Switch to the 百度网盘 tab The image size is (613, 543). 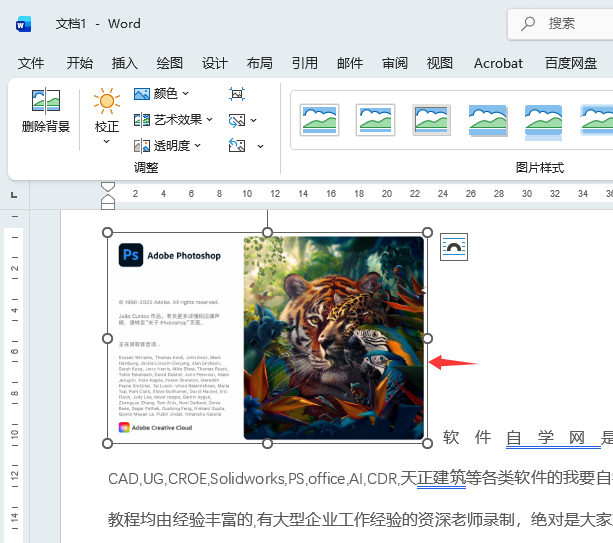[x=571, y=63]
